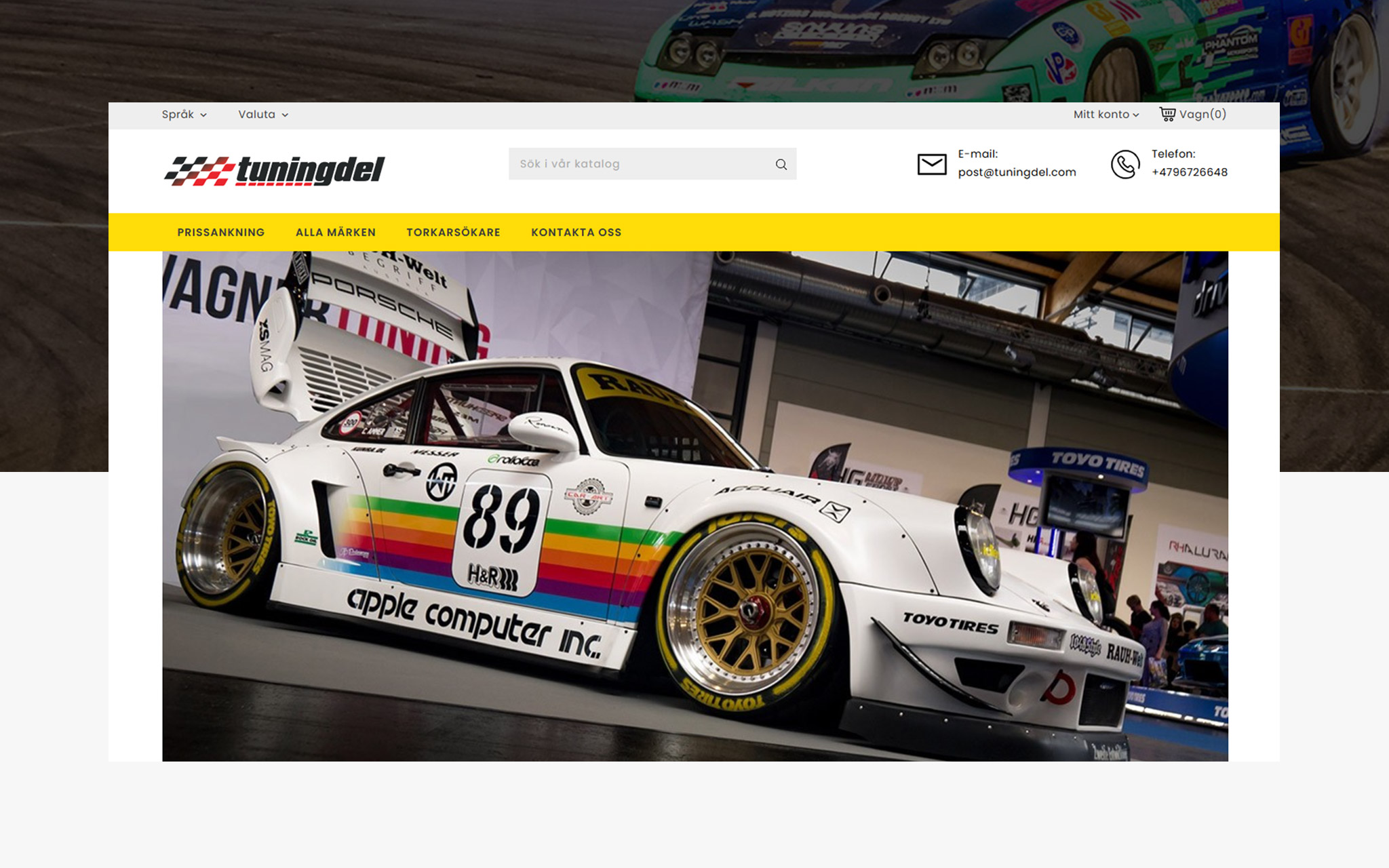
Task: Click the tuningdel logo
Action: (x=274, y=171)
